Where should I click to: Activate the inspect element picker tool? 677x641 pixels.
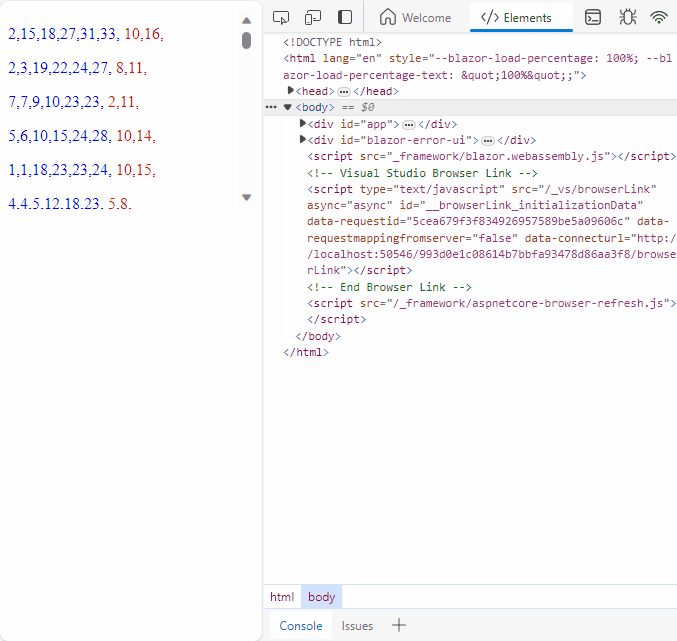(281, 17)
